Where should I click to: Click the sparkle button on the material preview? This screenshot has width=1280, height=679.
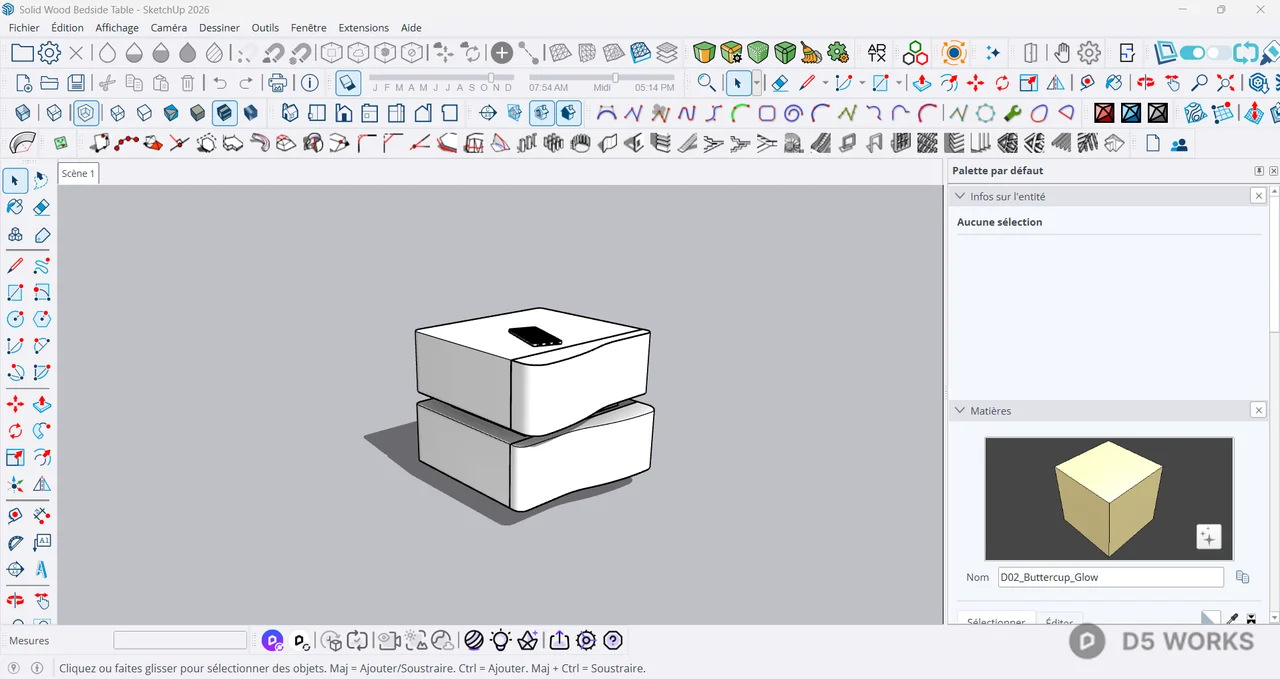coord(1208,537)
